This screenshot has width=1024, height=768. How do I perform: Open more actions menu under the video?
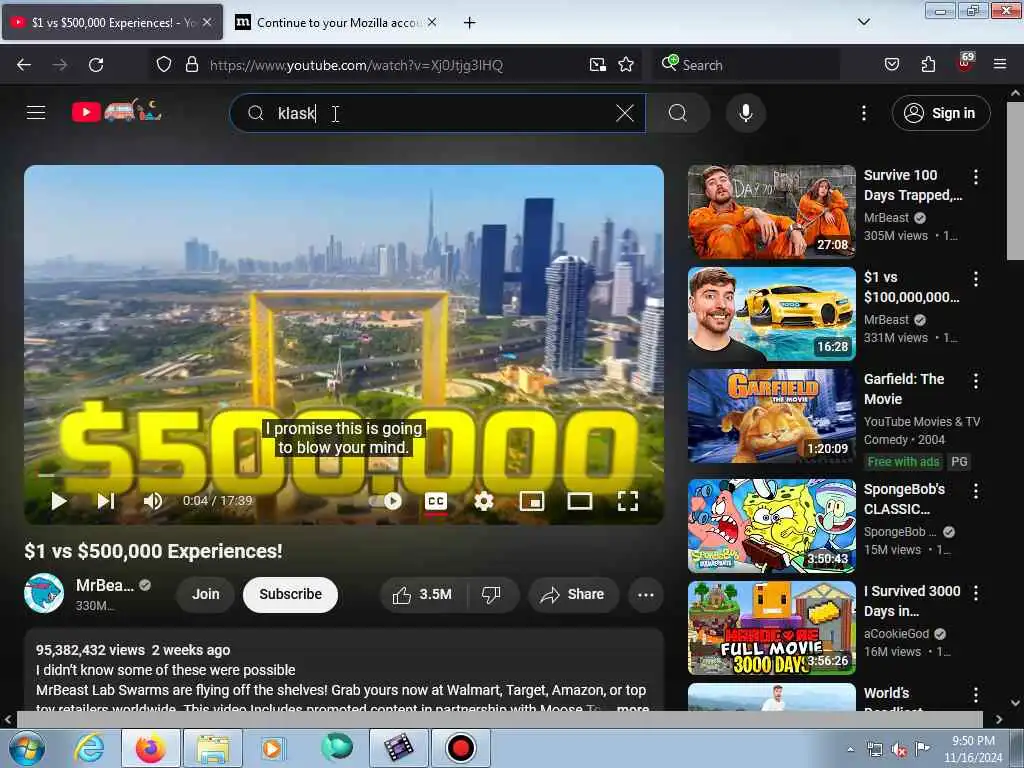point(645,594)
